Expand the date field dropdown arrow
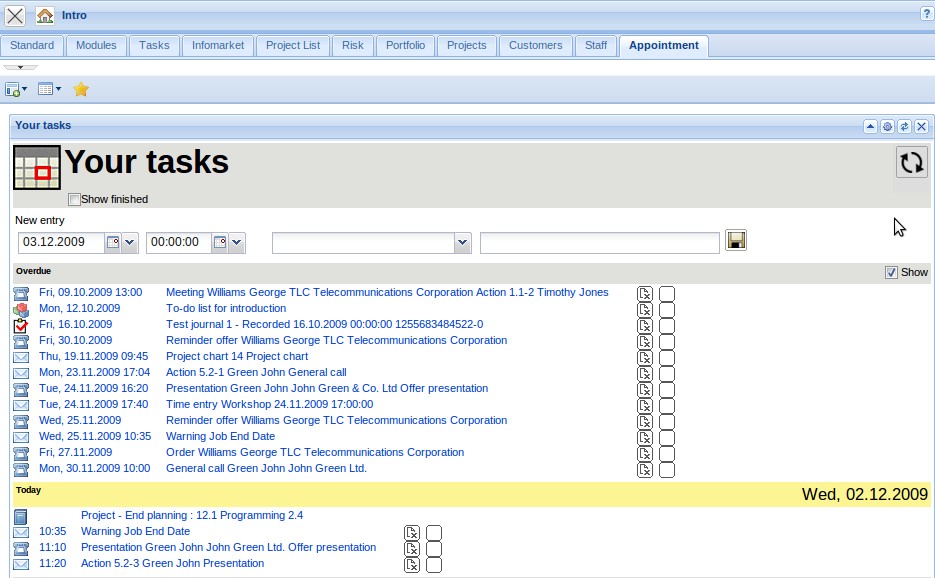935x578 pixels. click(130, 243)
